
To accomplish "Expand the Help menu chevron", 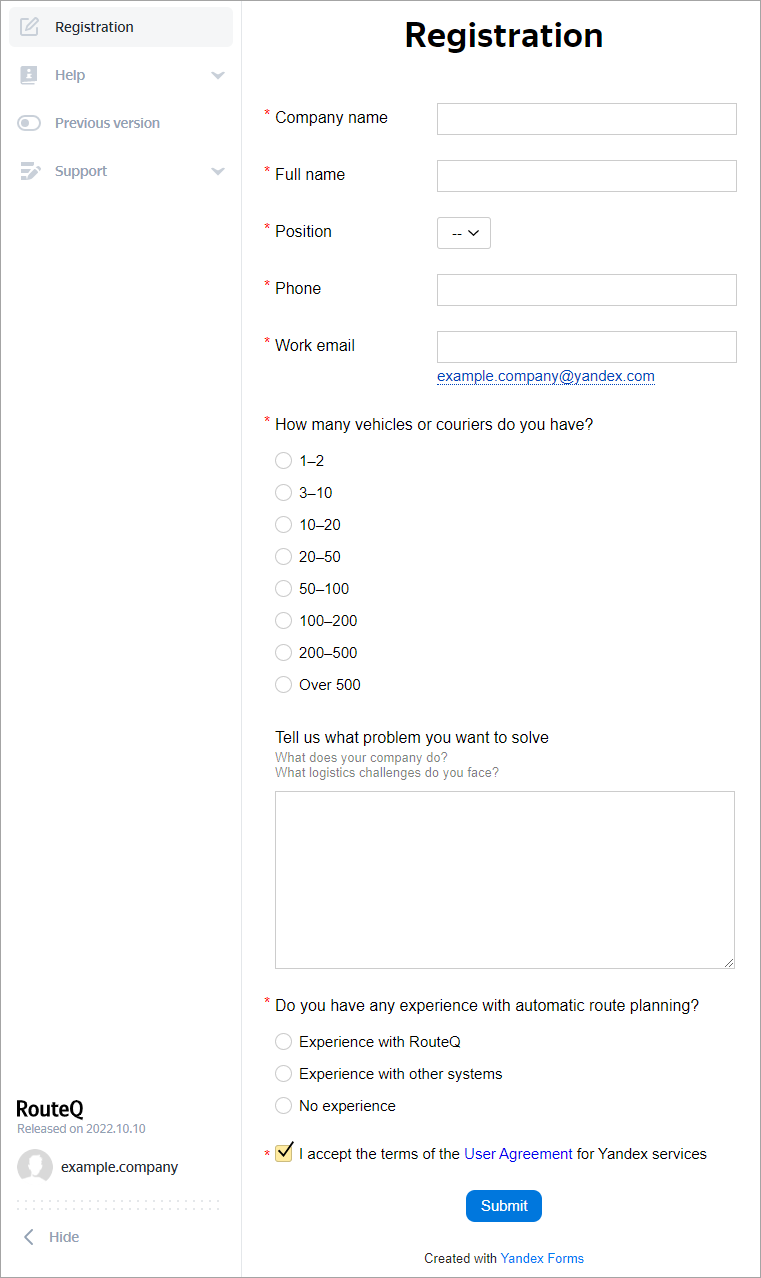I will click(218, 75).
